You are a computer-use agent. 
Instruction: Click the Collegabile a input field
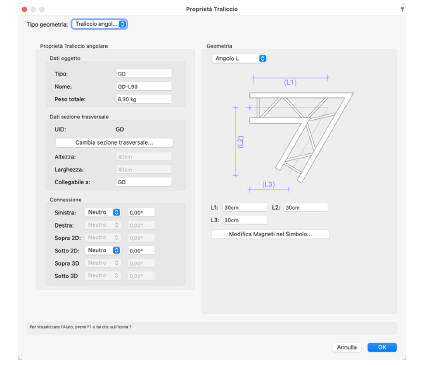144,182
